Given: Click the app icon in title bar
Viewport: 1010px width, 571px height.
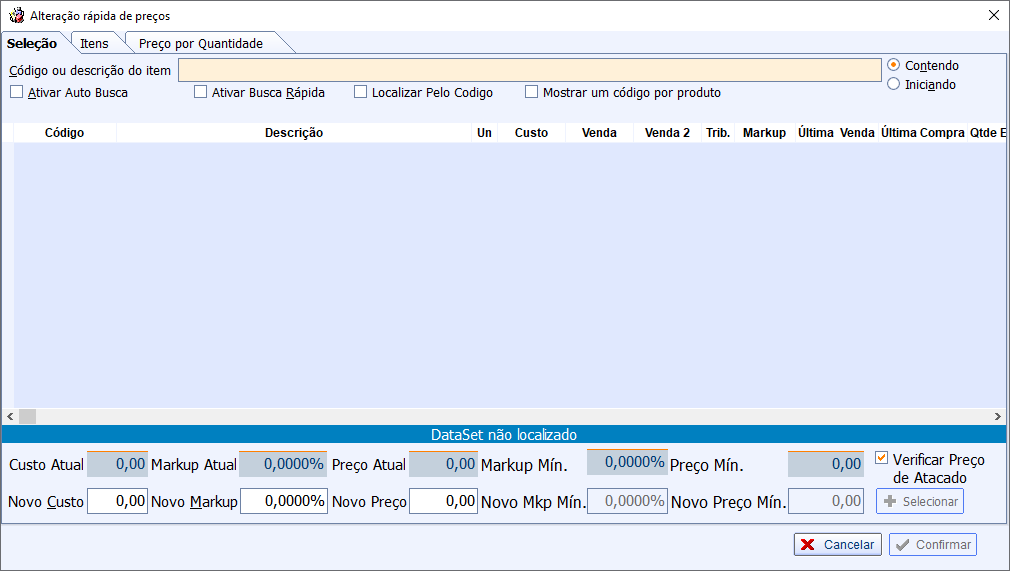Looking at the screenshot, I should (x=17, y=15).
